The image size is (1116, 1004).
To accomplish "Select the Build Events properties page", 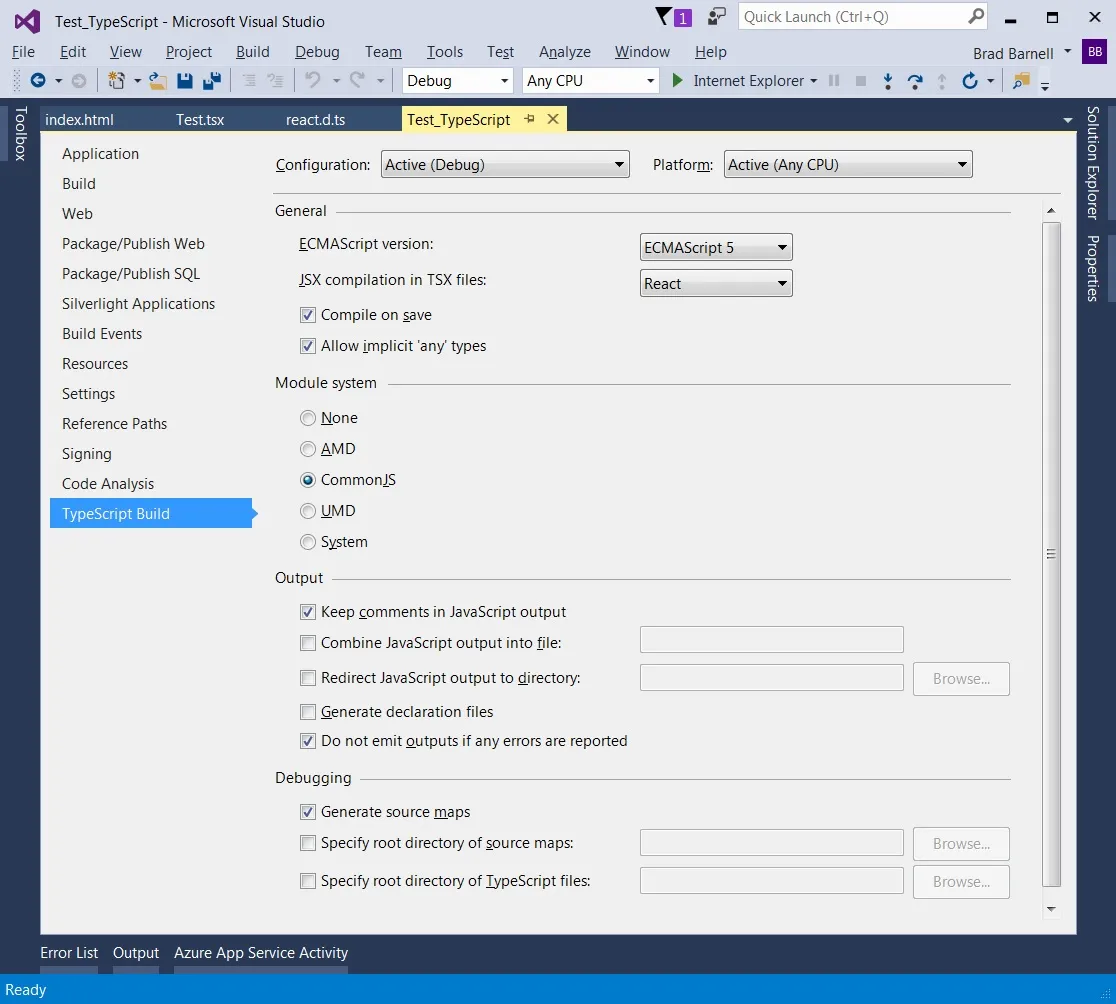I will click(102, 334).
